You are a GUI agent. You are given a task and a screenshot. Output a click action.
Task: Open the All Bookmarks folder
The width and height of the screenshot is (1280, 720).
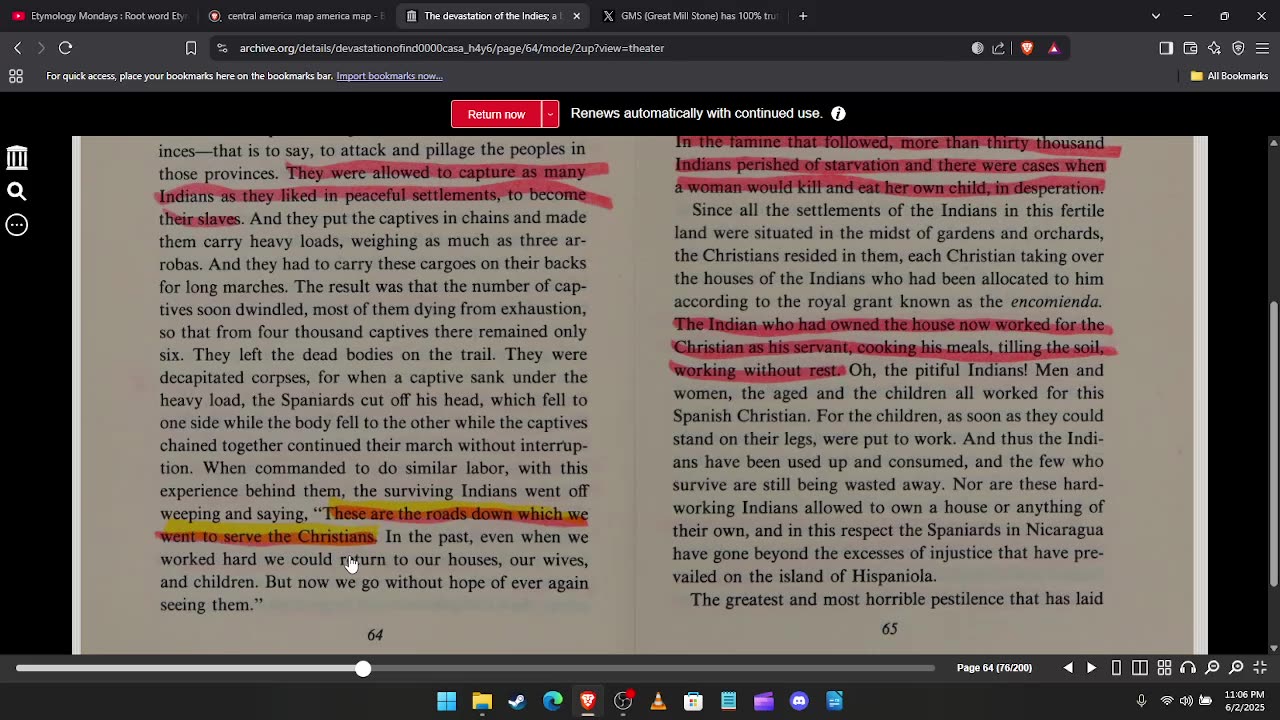point(1229,76)
